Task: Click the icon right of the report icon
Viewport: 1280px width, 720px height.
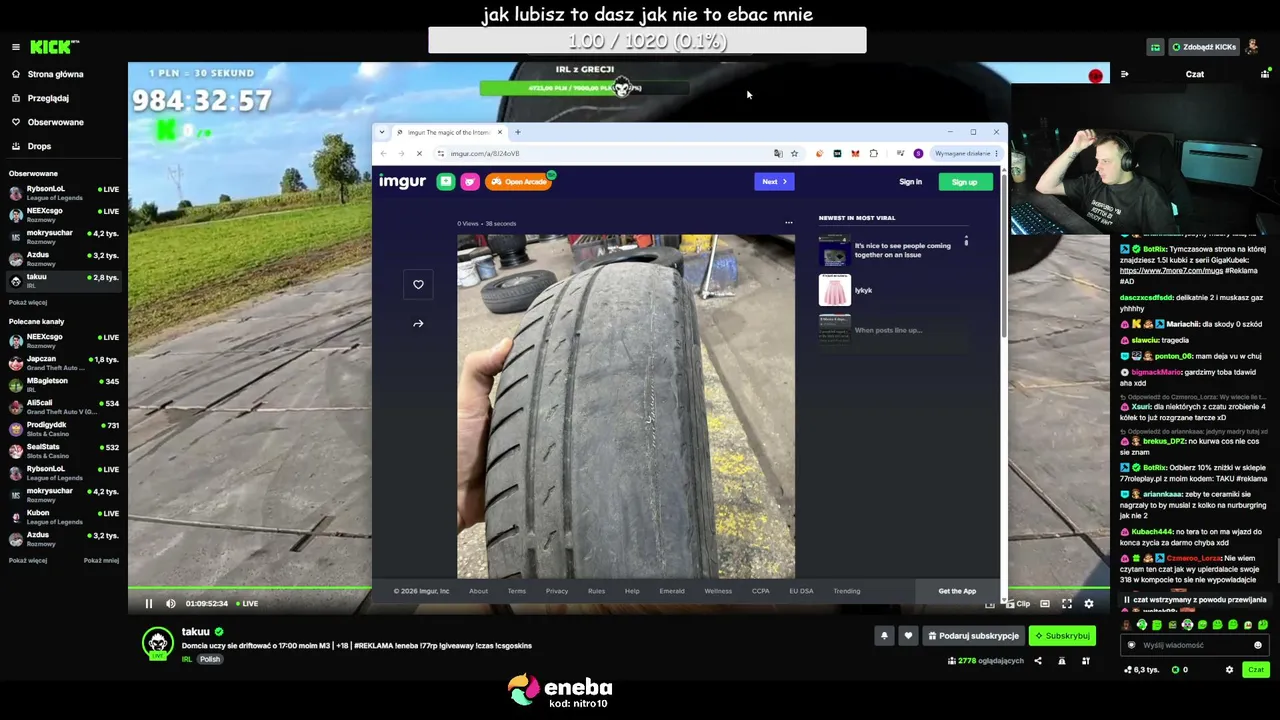Action: tap(1085, 661)
